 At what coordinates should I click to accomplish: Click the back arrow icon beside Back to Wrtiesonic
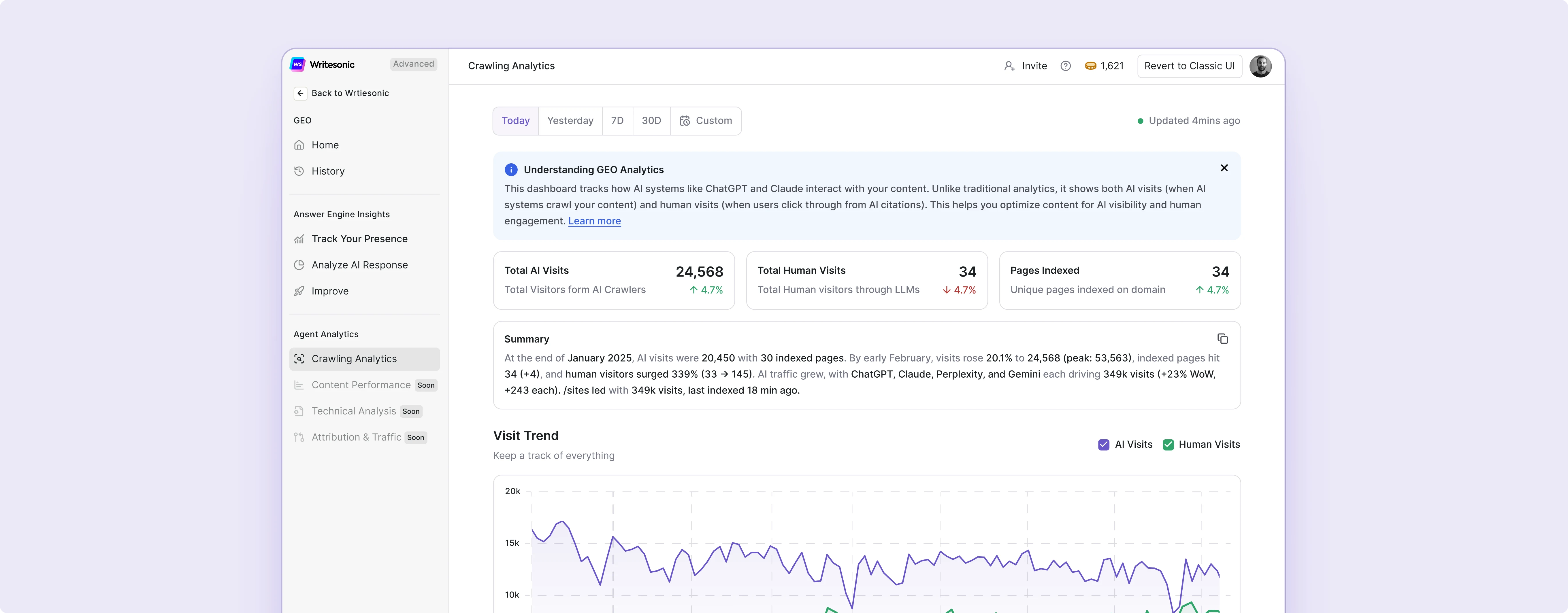[300, 93]
